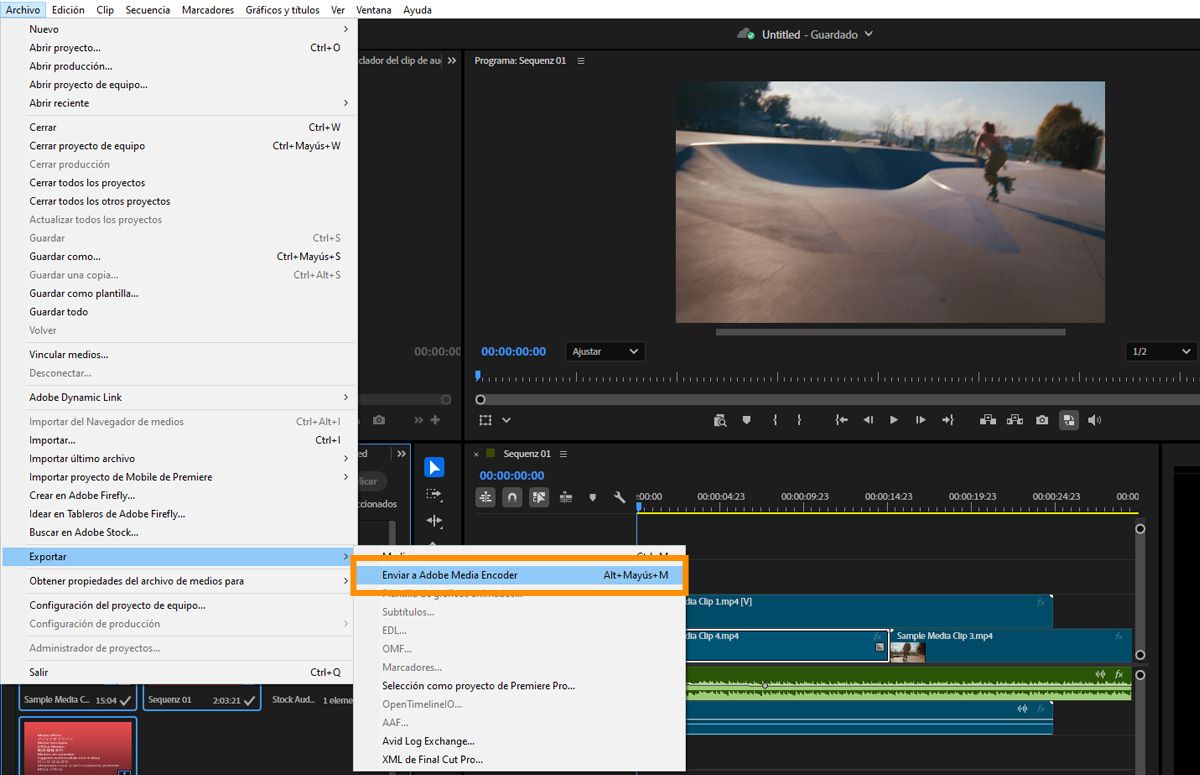Choose Salir in Archivo menu
The height and width of the screenshot is (775, 1200).
pyautogui.click(x=178, y=672)
